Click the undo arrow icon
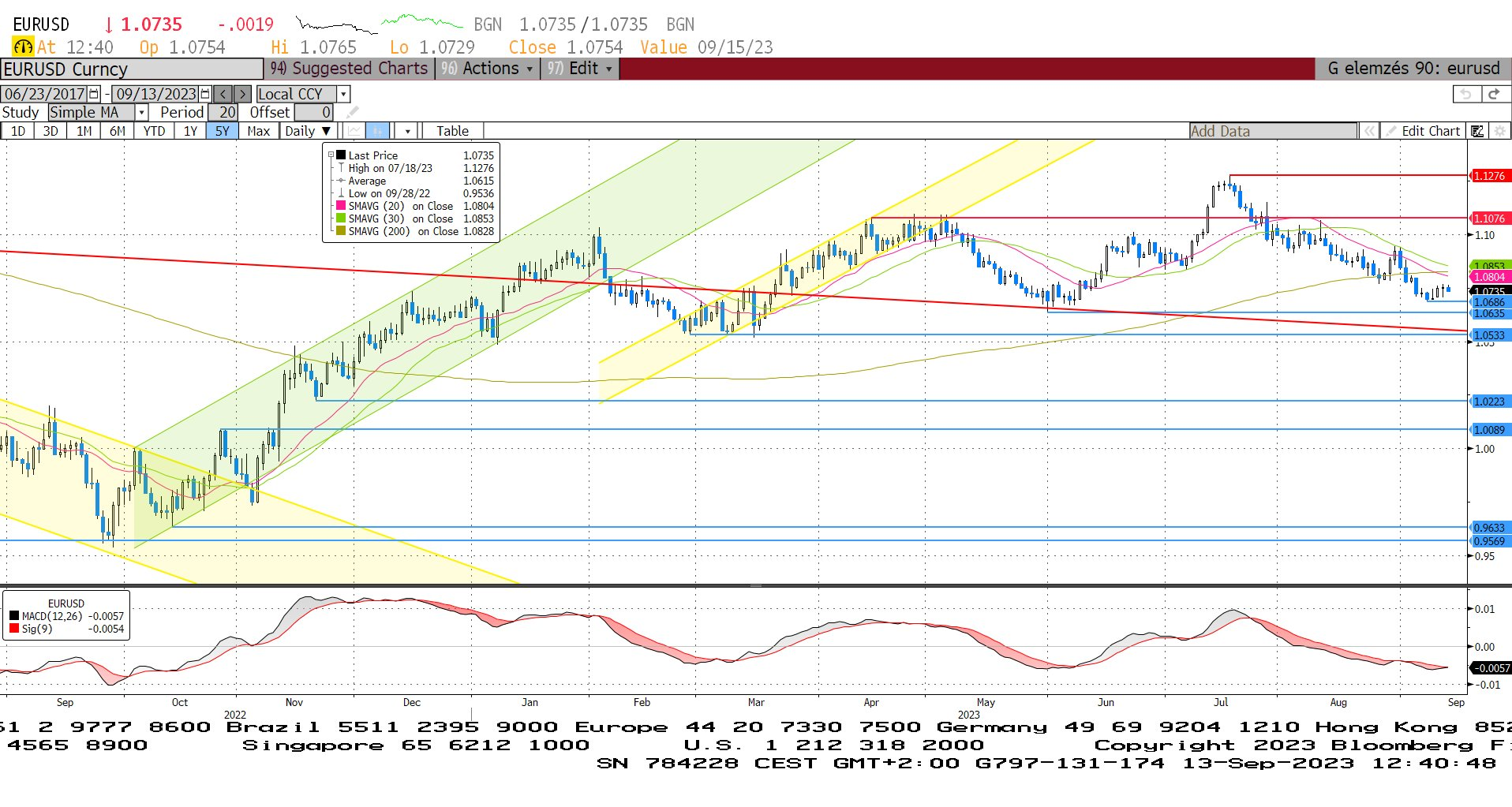The width and height of the screenshot is (1512, 807). pos(1465,94)
